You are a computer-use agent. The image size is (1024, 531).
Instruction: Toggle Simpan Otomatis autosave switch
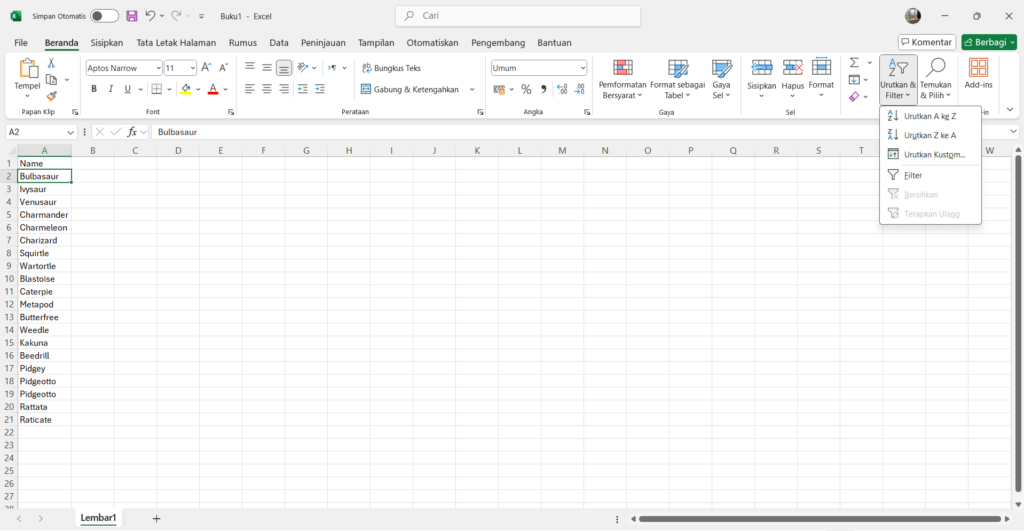(104, 16)
